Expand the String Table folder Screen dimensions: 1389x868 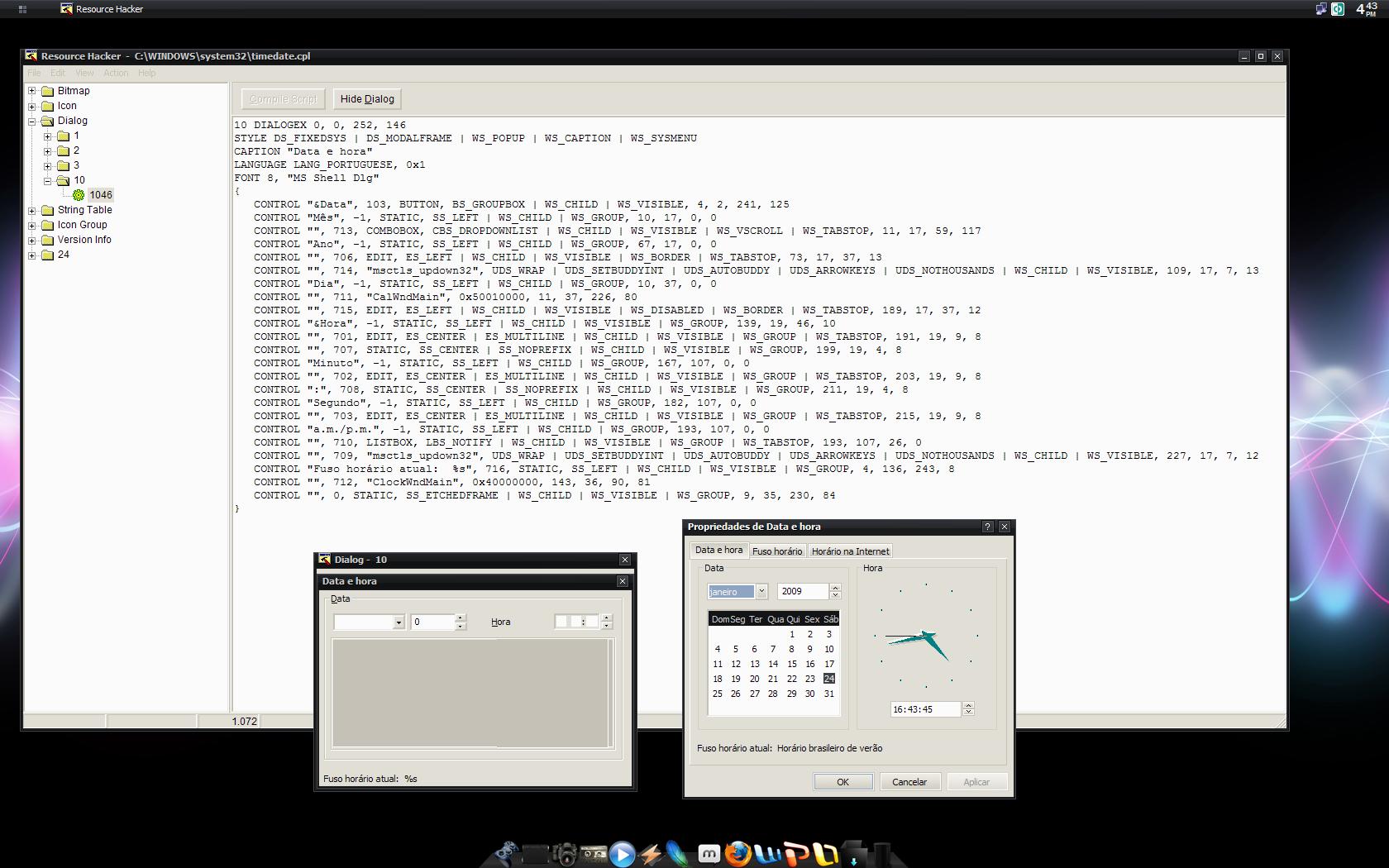(32, 210)
